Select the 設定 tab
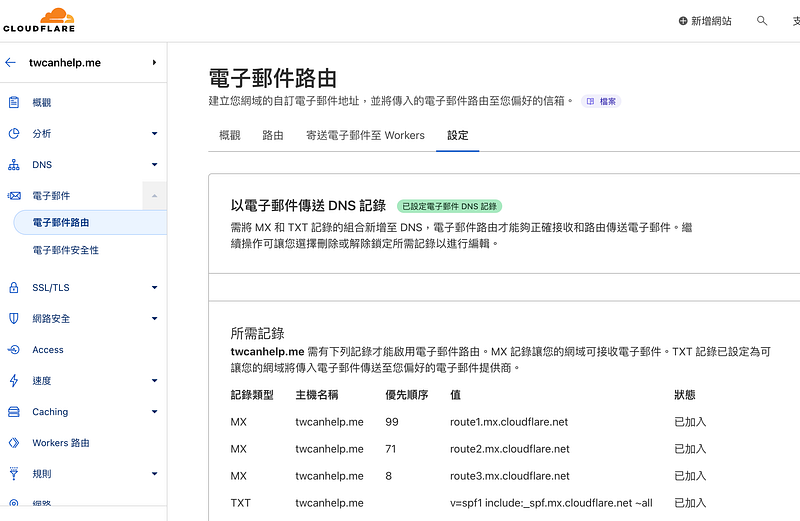This screenshot has height=521, width=800. point(458,135)
